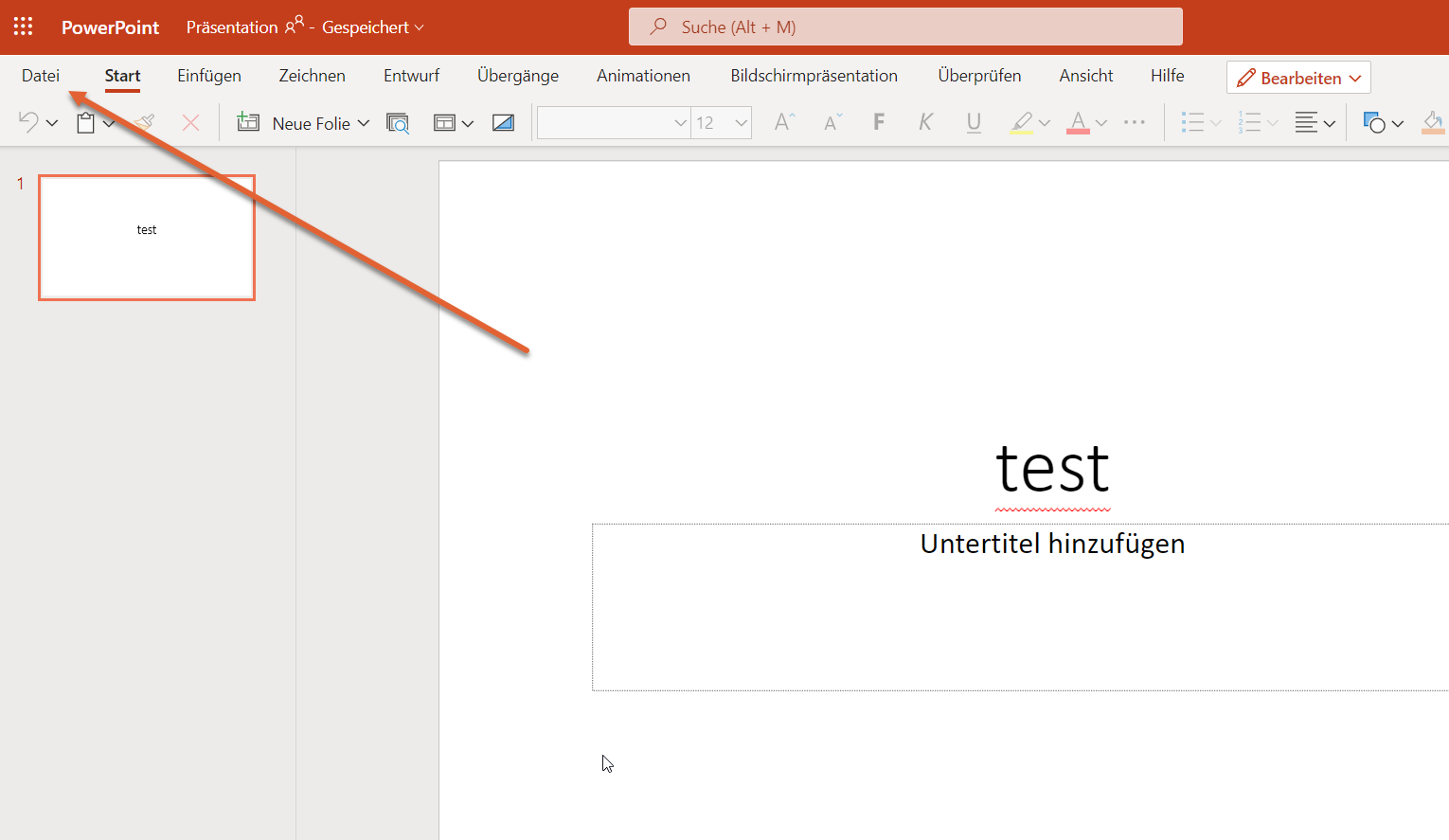The image size is (1449, 840).
Task: Open the Datei menu
Action: pos(41,75)
